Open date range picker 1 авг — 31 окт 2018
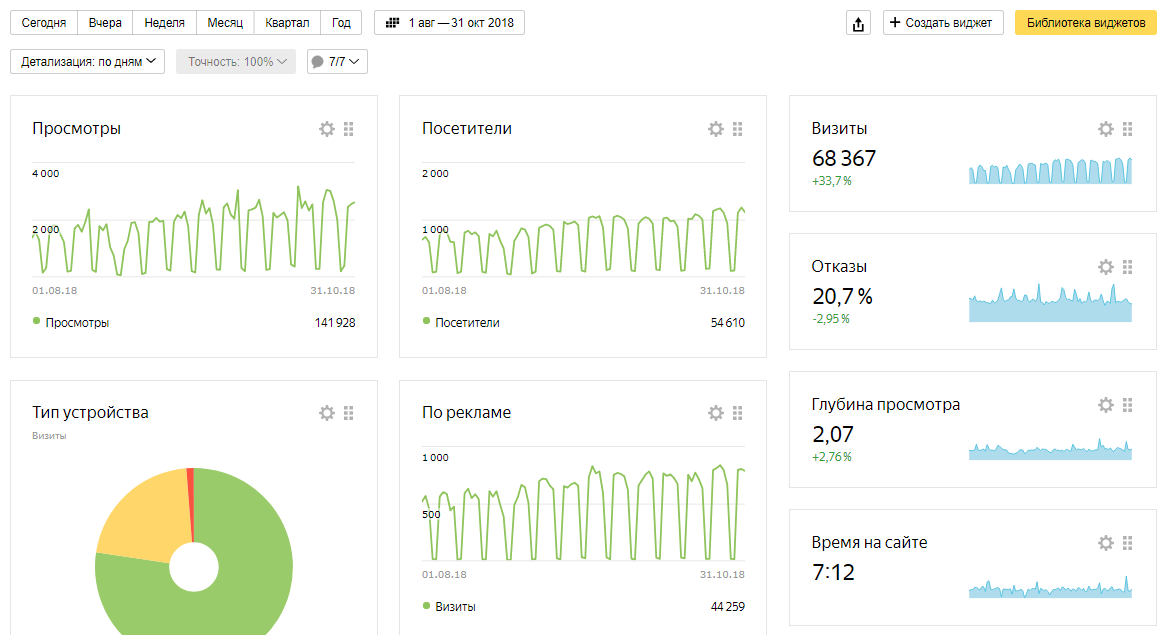 (449, 22)
